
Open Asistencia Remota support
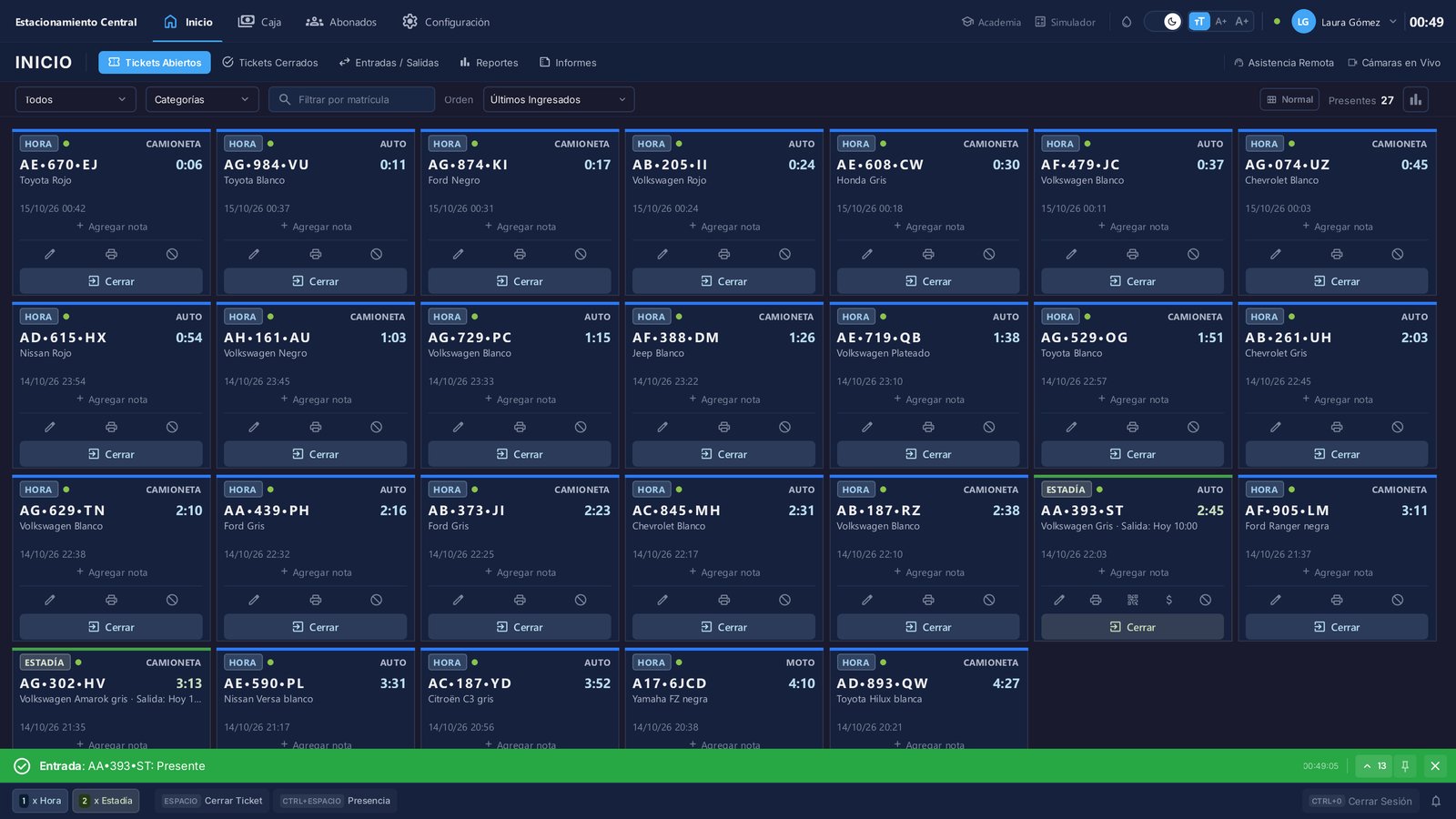(1284, 63)
